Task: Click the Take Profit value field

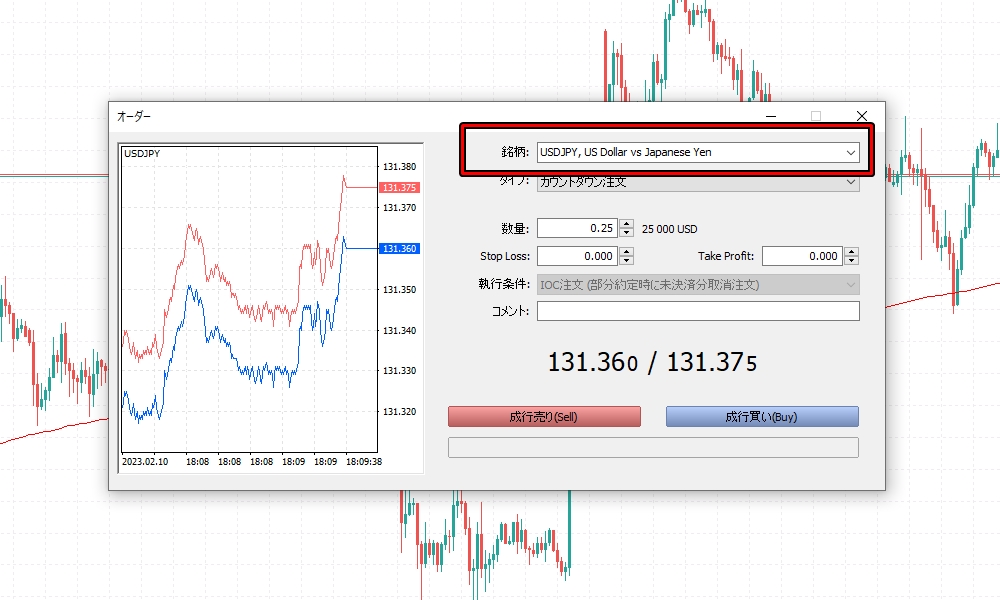Action: pyautogui.click(x=801, y=256)
